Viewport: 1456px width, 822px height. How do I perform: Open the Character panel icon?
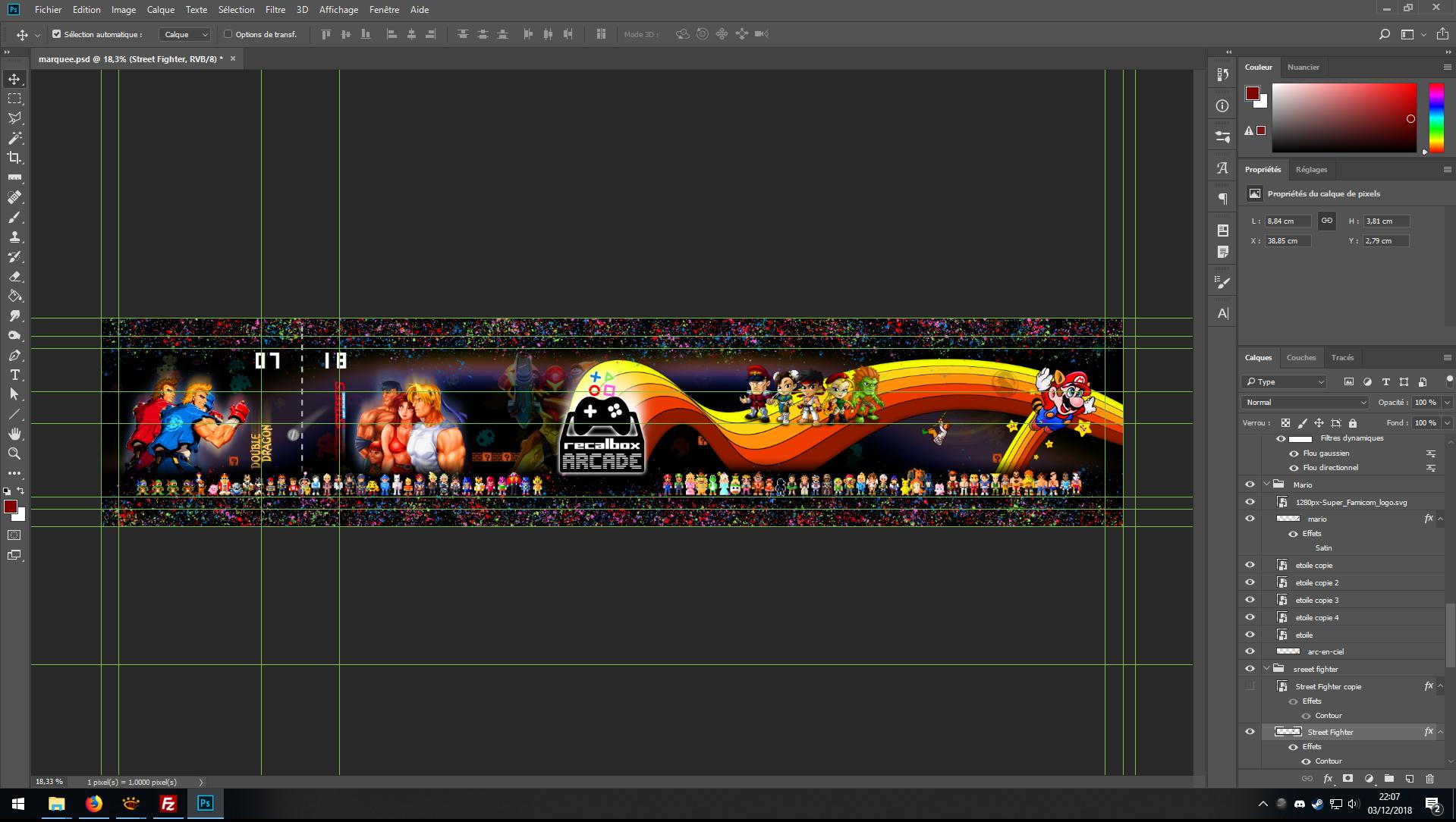[1222, 168]
